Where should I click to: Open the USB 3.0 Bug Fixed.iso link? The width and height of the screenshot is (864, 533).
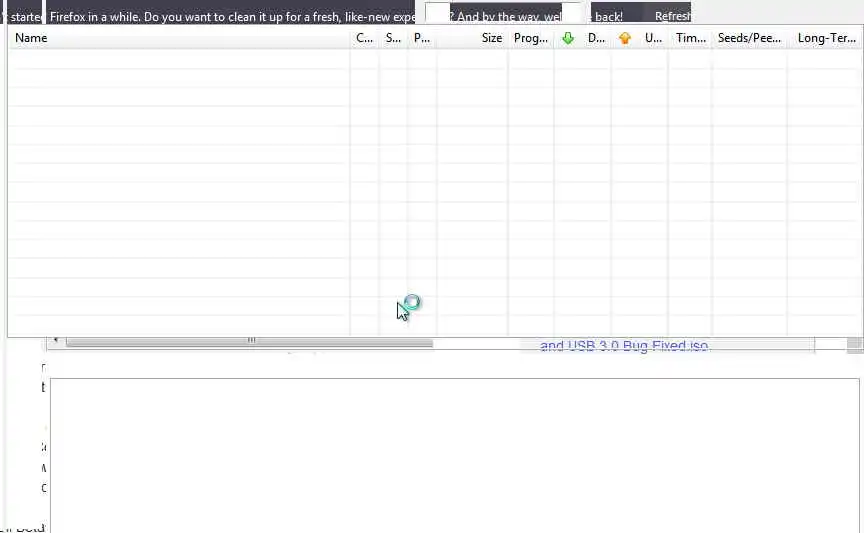tap(624, 346)
